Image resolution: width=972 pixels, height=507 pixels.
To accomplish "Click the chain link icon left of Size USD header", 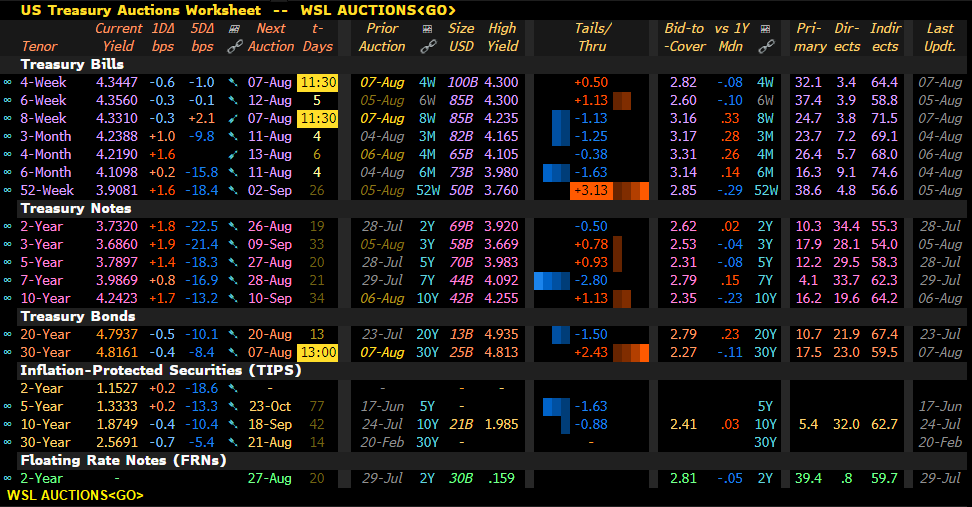I will [428, 46].
